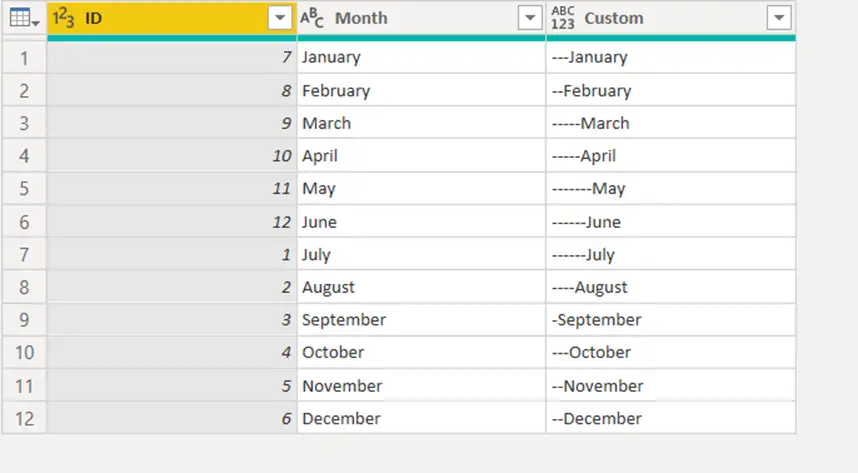Click the Month cell 'October'
Viewport: 858px width, 473px height.
(x=421, y=353)
